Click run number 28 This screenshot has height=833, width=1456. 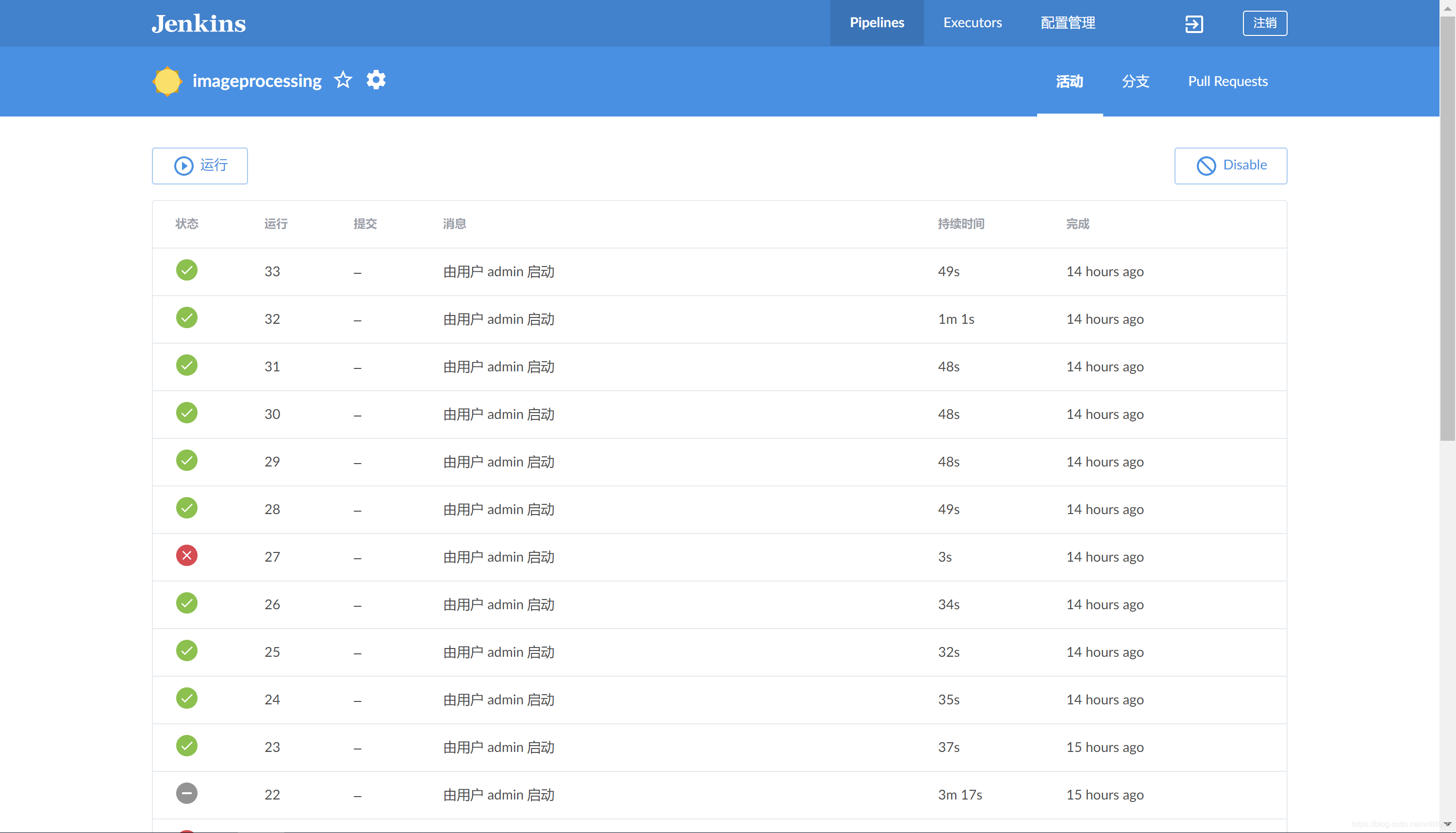[x=272, y=509]
